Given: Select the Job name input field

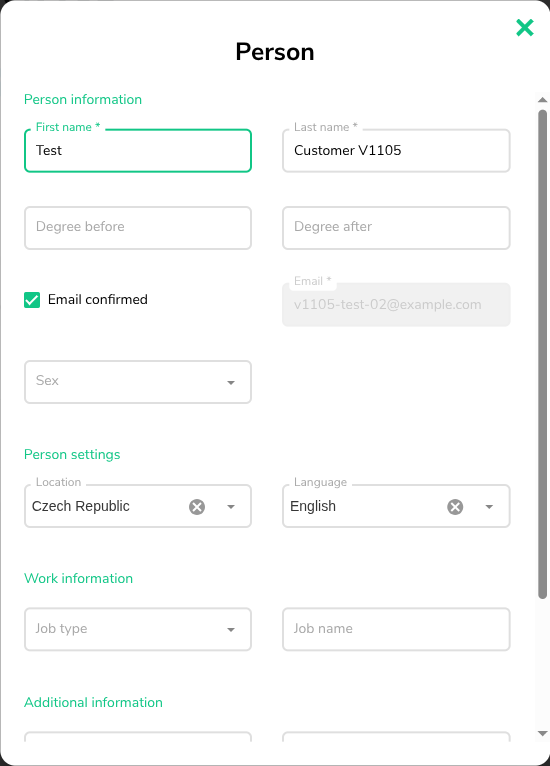Looking at the screenshot, I should (396, 629).
